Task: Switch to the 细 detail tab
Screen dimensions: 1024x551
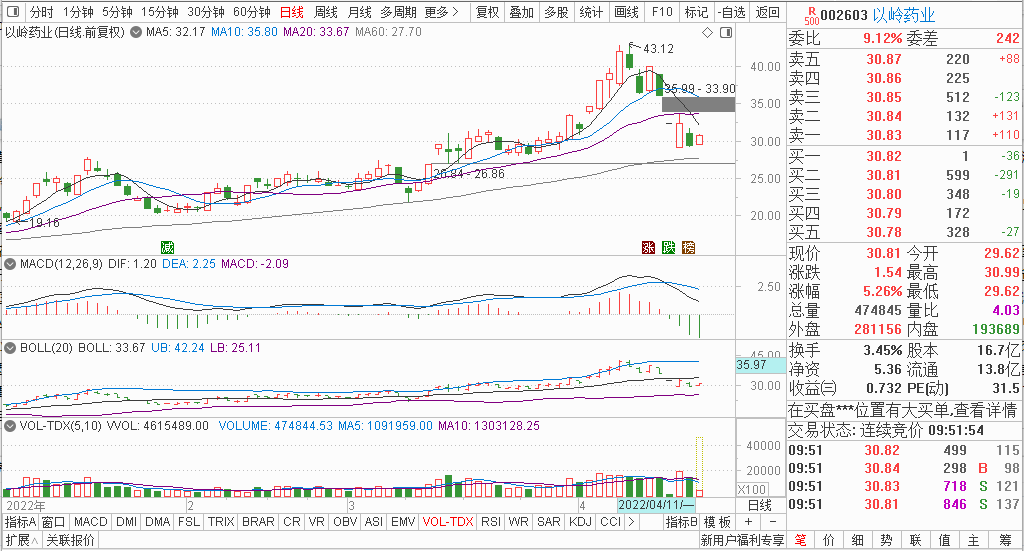Action: [857, 540]
